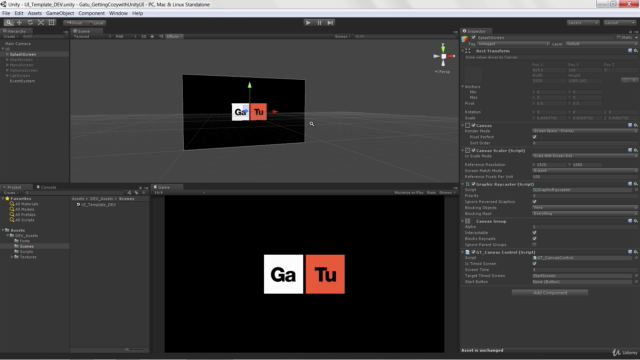Viewport: 640px width, 360px height.
Task: Collapse the Anchors section
Action: 462,87
